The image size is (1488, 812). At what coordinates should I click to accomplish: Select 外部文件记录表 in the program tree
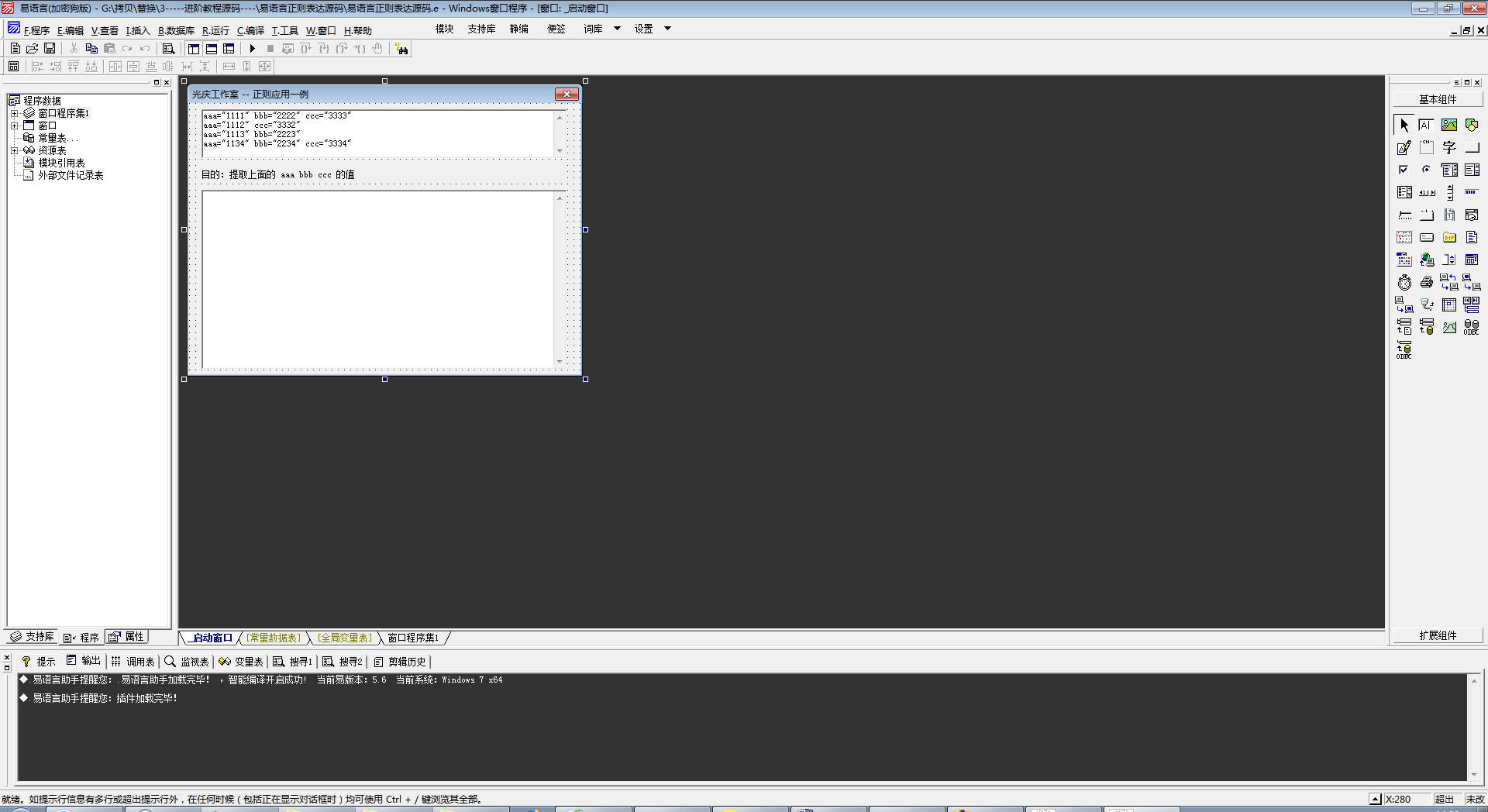[x=71, y=175]
